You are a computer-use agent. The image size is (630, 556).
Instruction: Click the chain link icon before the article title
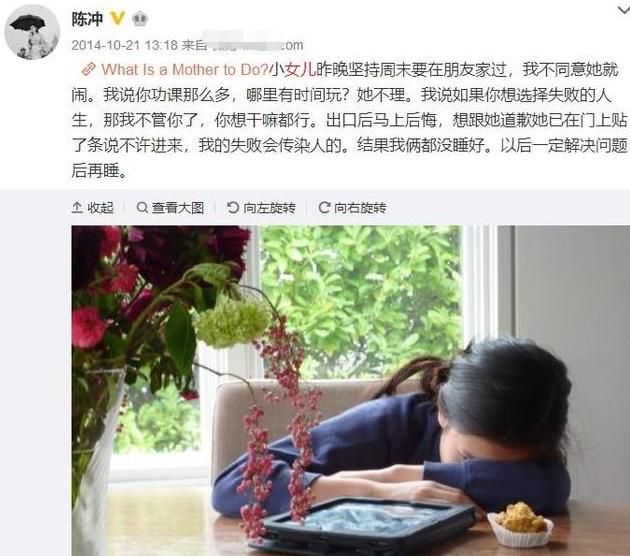[x=88, y=70]
